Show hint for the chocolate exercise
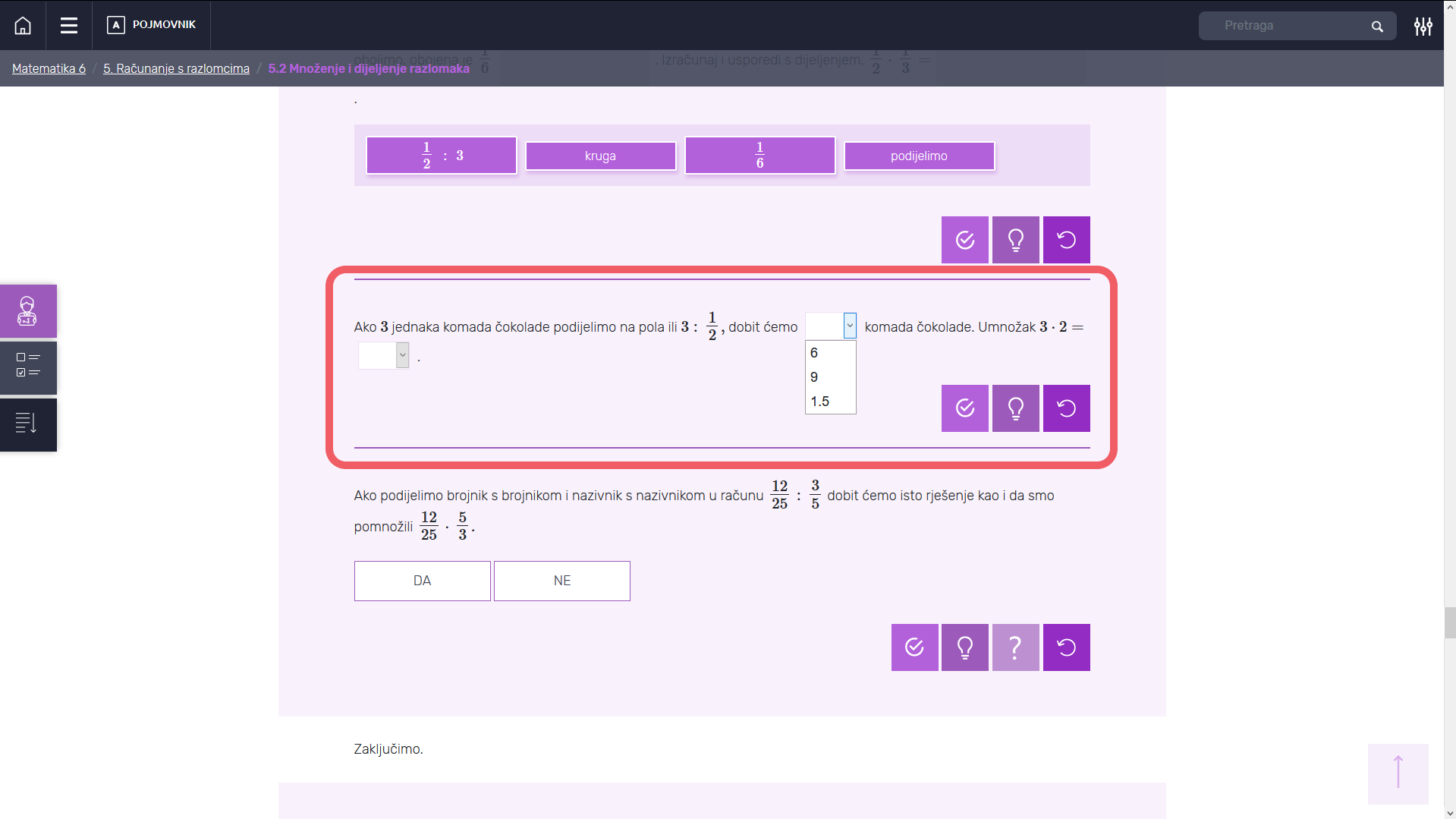Screen dimensions: 1456x819 tap(1015, 408)
